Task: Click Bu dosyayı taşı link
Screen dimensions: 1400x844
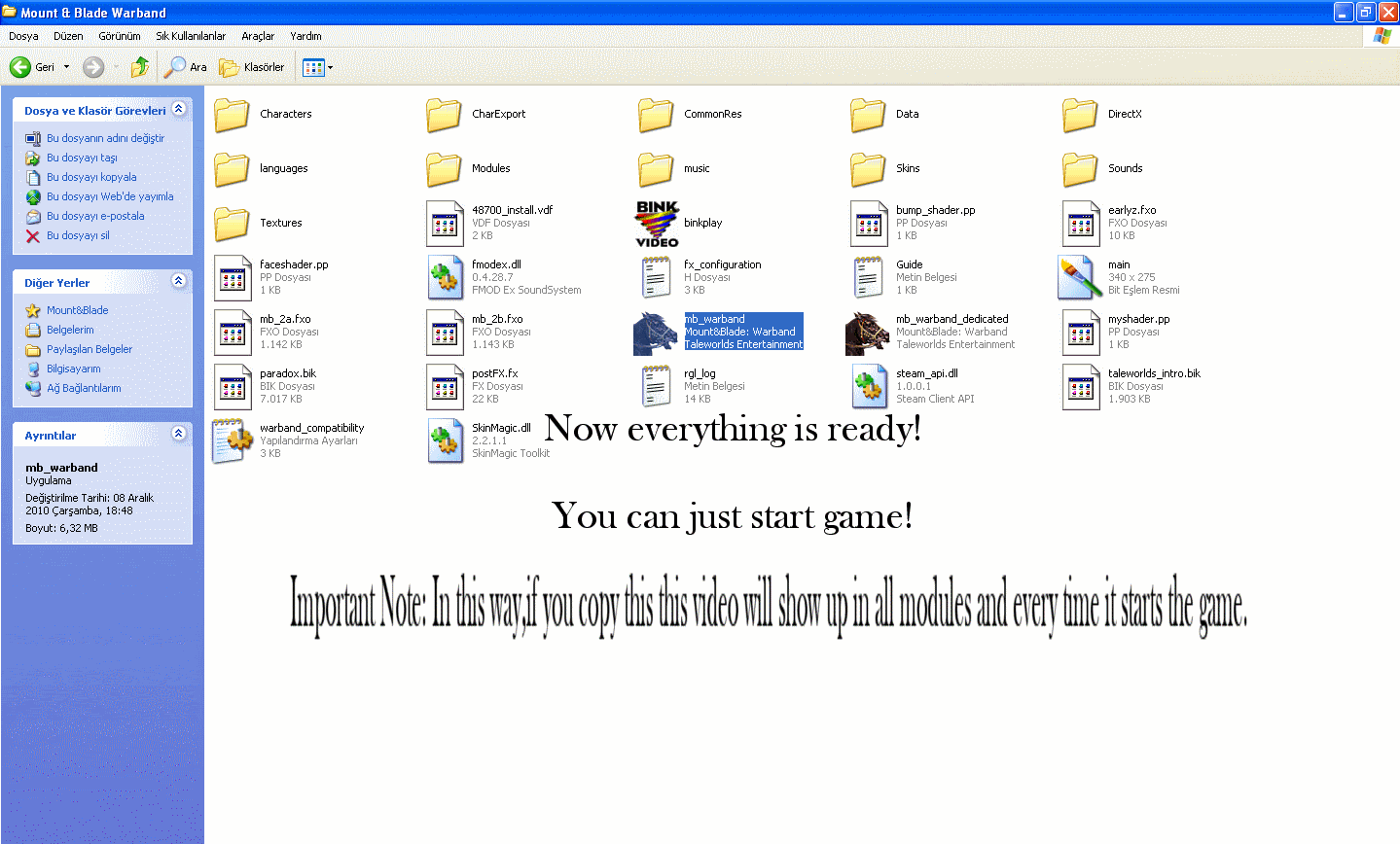Action: pos(82,158)
